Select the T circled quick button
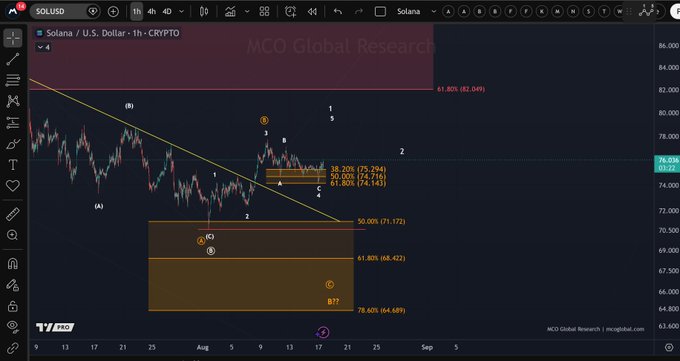 pyautogui.click(x=604, y=12)
